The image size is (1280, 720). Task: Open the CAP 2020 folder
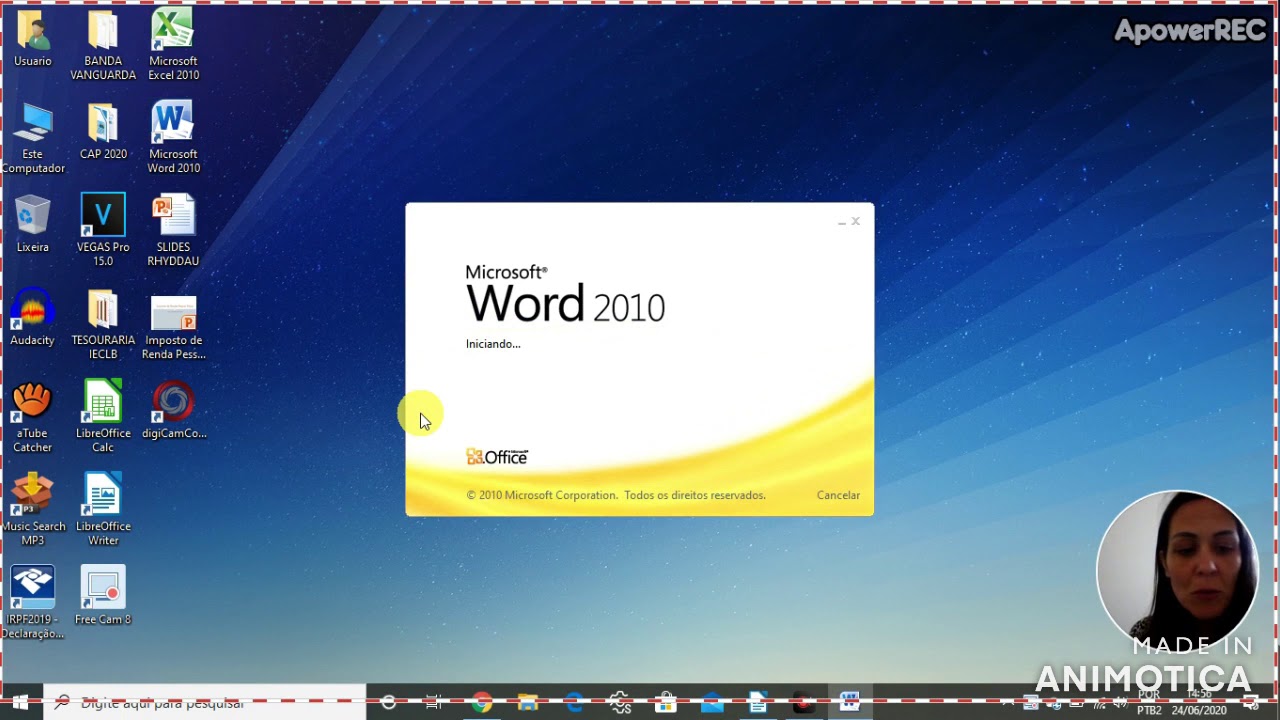[x=103, y=131]
